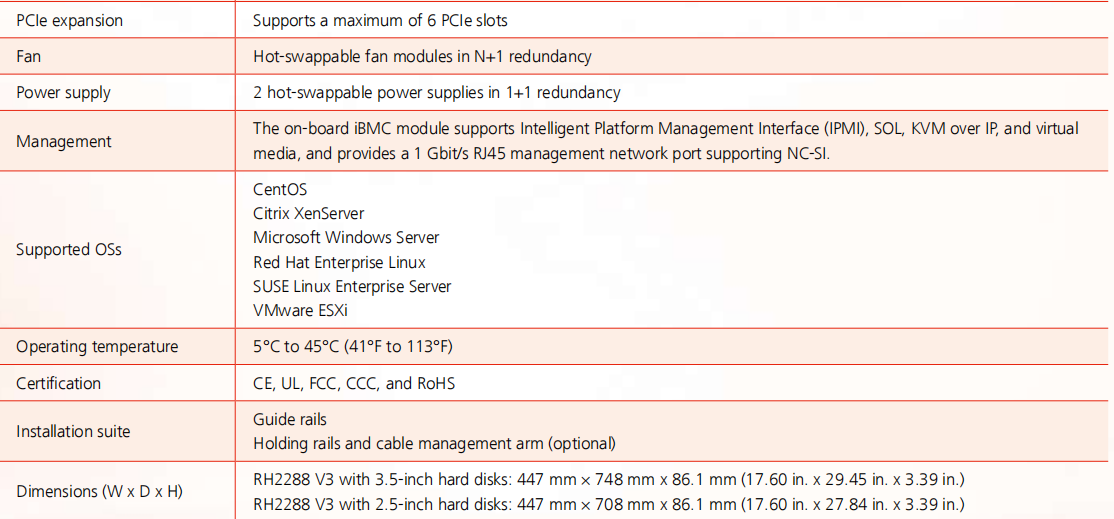Select the Microsoft Windows Server entry
This screenshot has width=1114, height=519.
point(346,238)
